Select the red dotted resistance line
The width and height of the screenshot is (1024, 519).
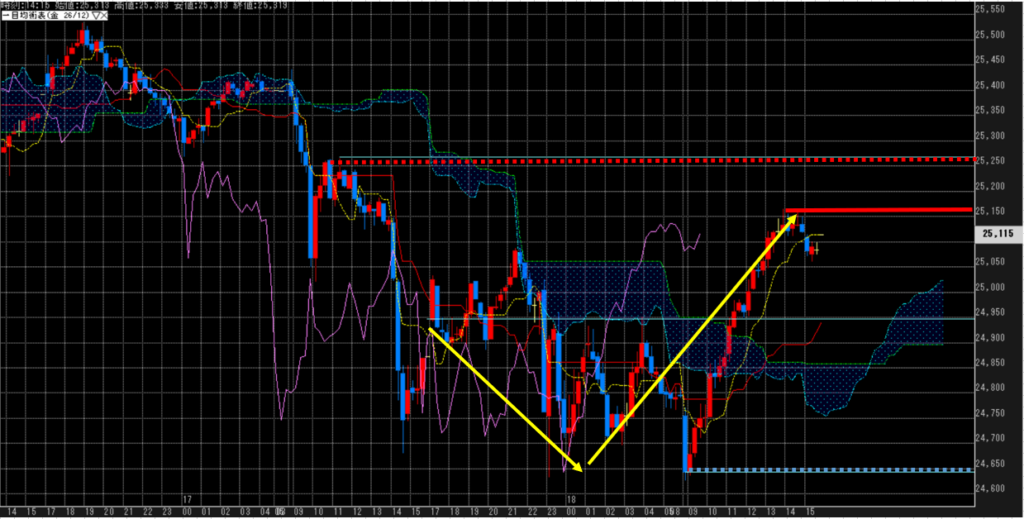(x=650, y=160)
